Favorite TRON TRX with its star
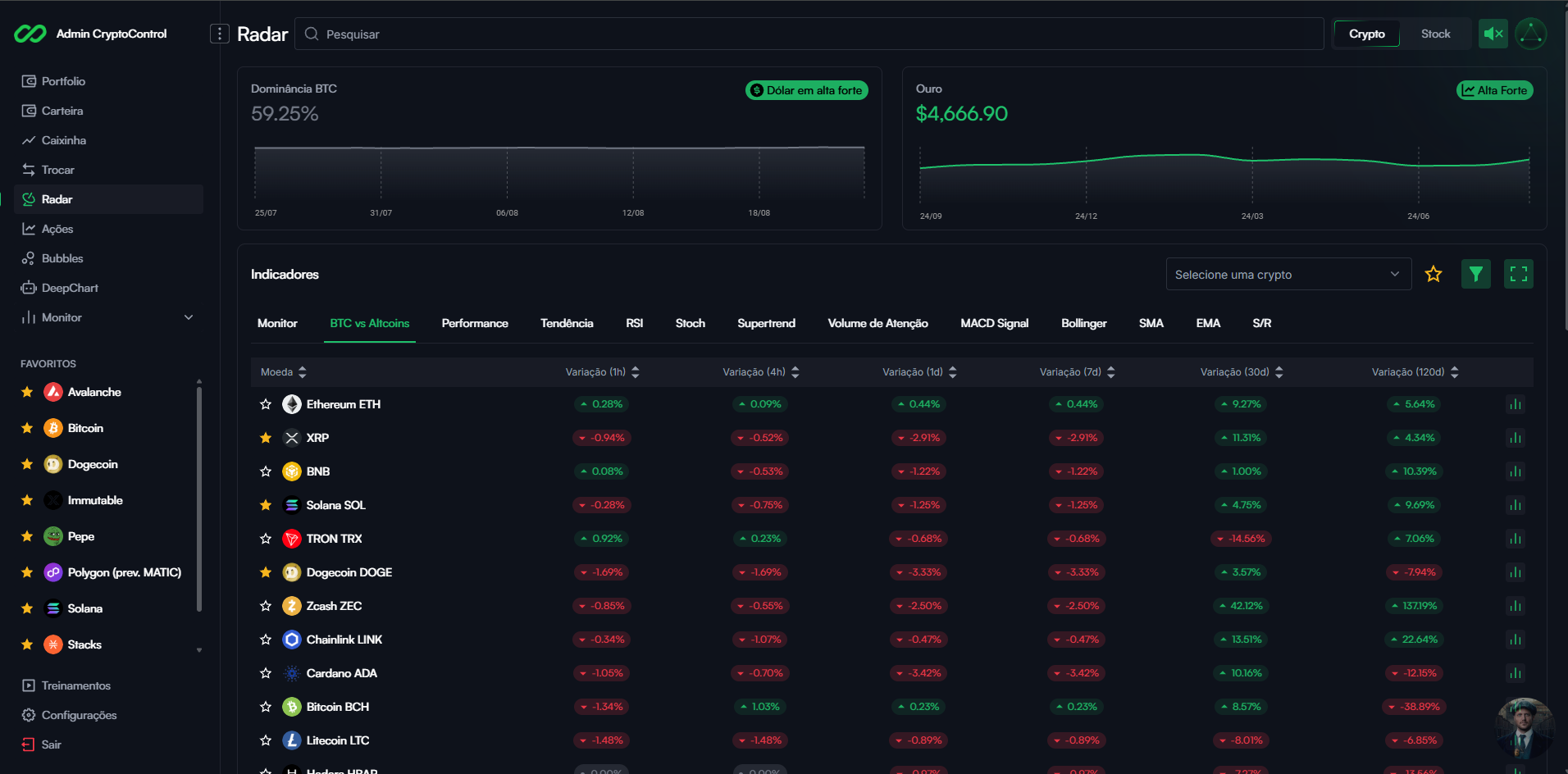The height and width of the screenshot is (774, 1568). coord(266,539)
